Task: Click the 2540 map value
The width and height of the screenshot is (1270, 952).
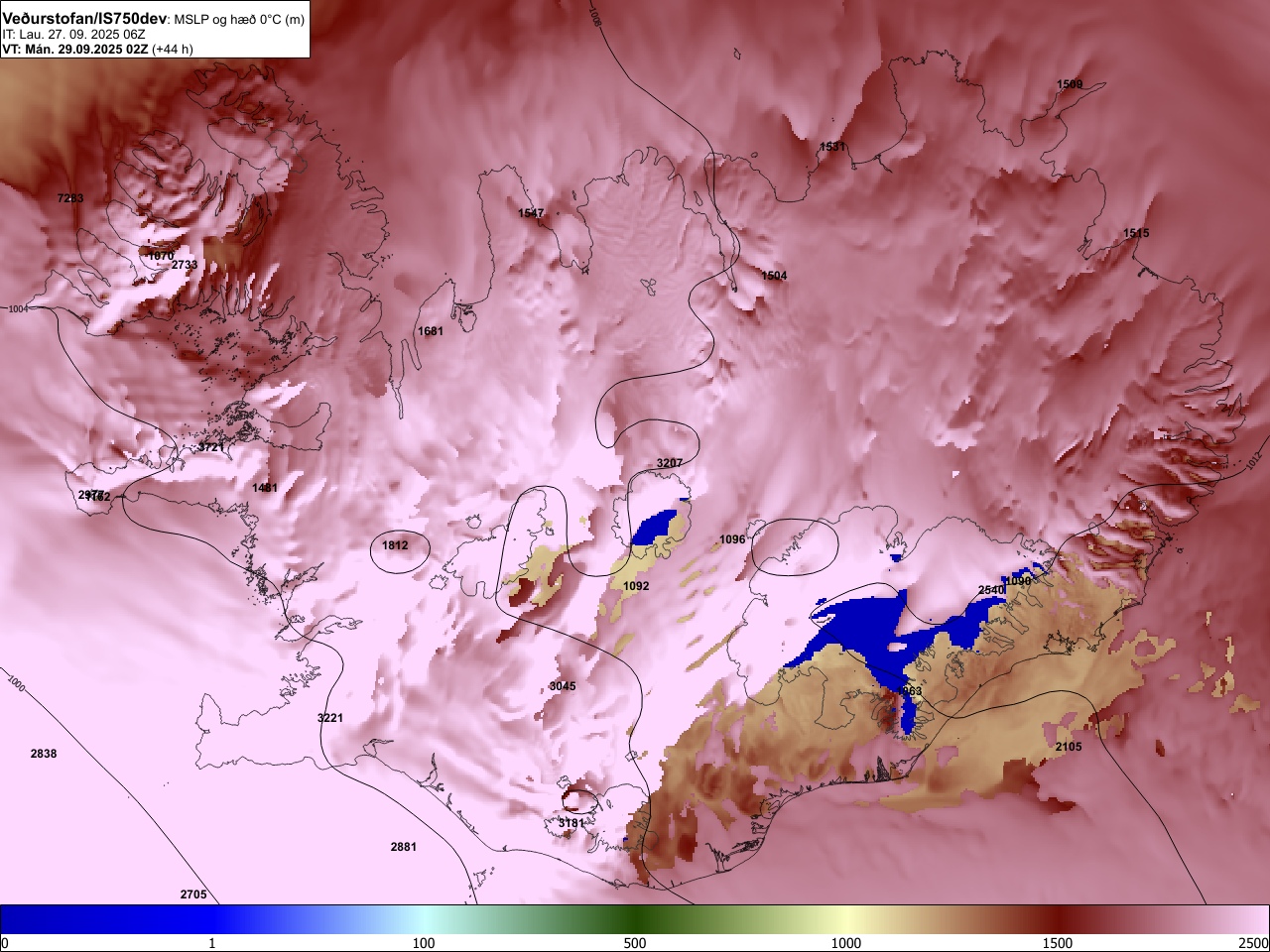Action: (x=991, y=590)
